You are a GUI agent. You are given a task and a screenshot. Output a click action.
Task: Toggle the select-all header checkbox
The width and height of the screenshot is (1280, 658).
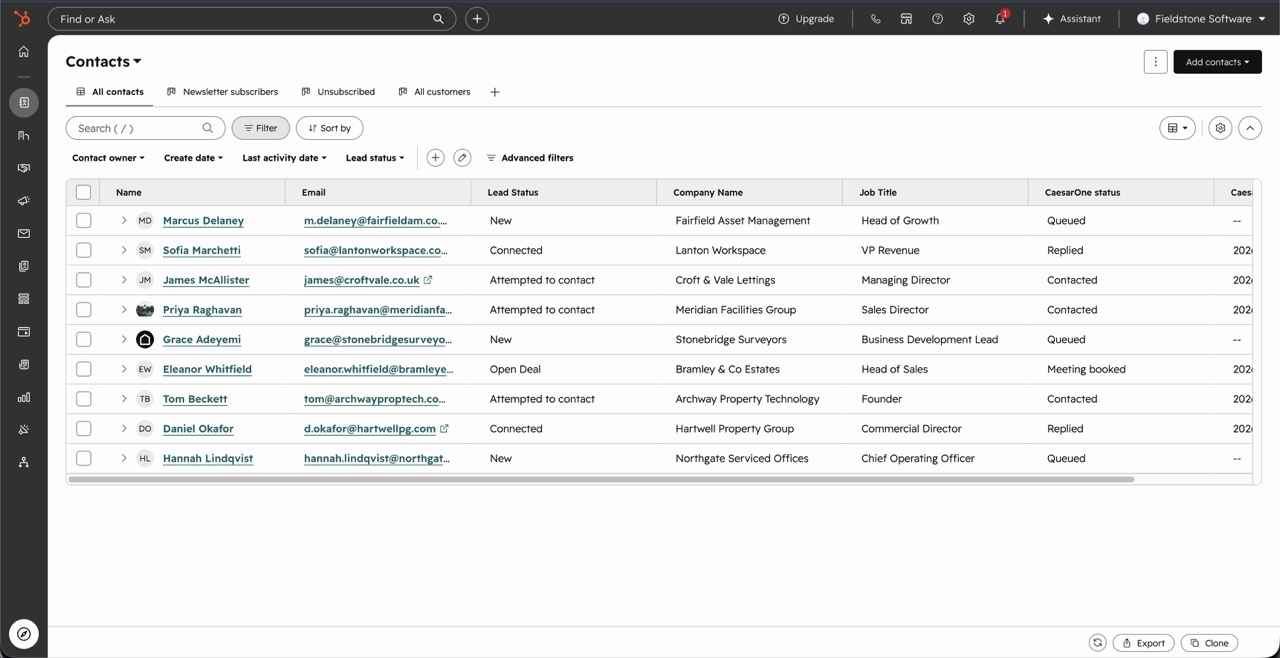coord(84,192)
